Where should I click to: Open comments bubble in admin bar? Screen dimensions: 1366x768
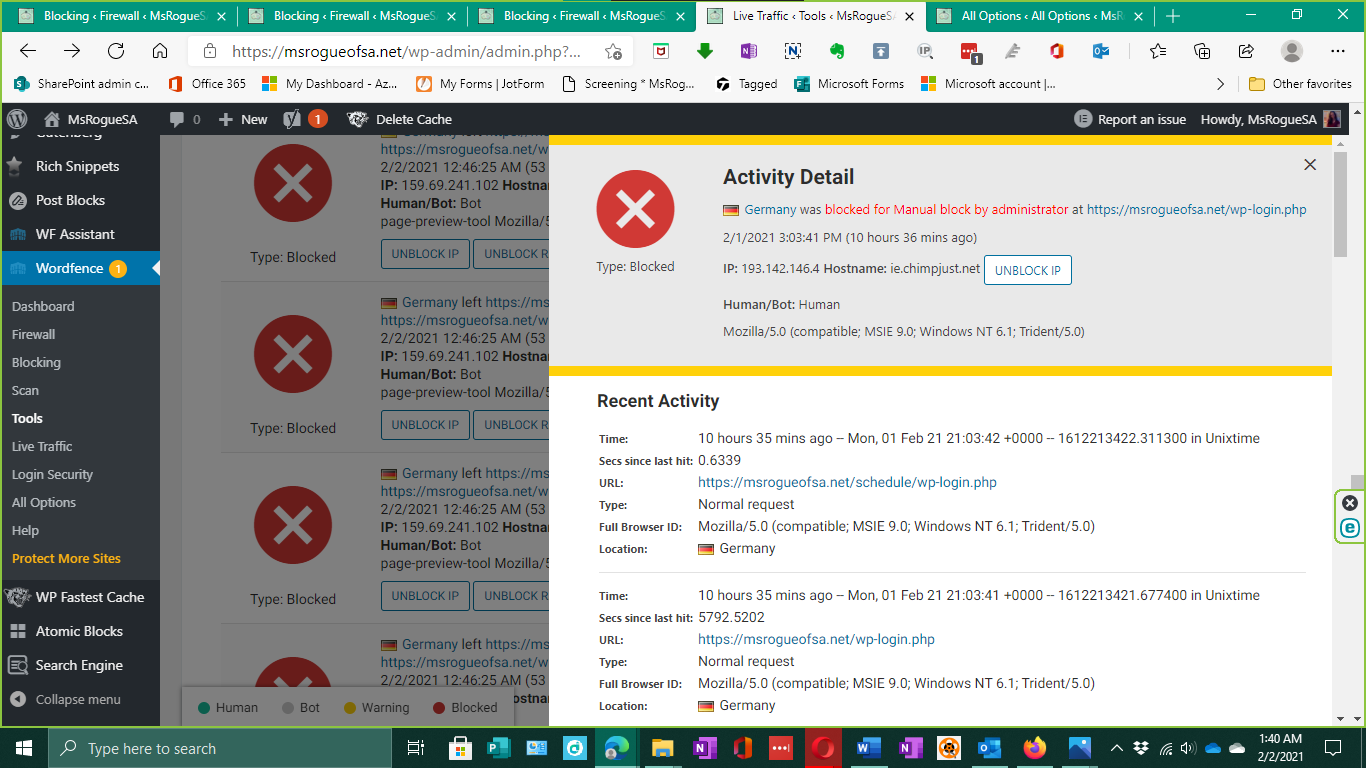(184, 119)
